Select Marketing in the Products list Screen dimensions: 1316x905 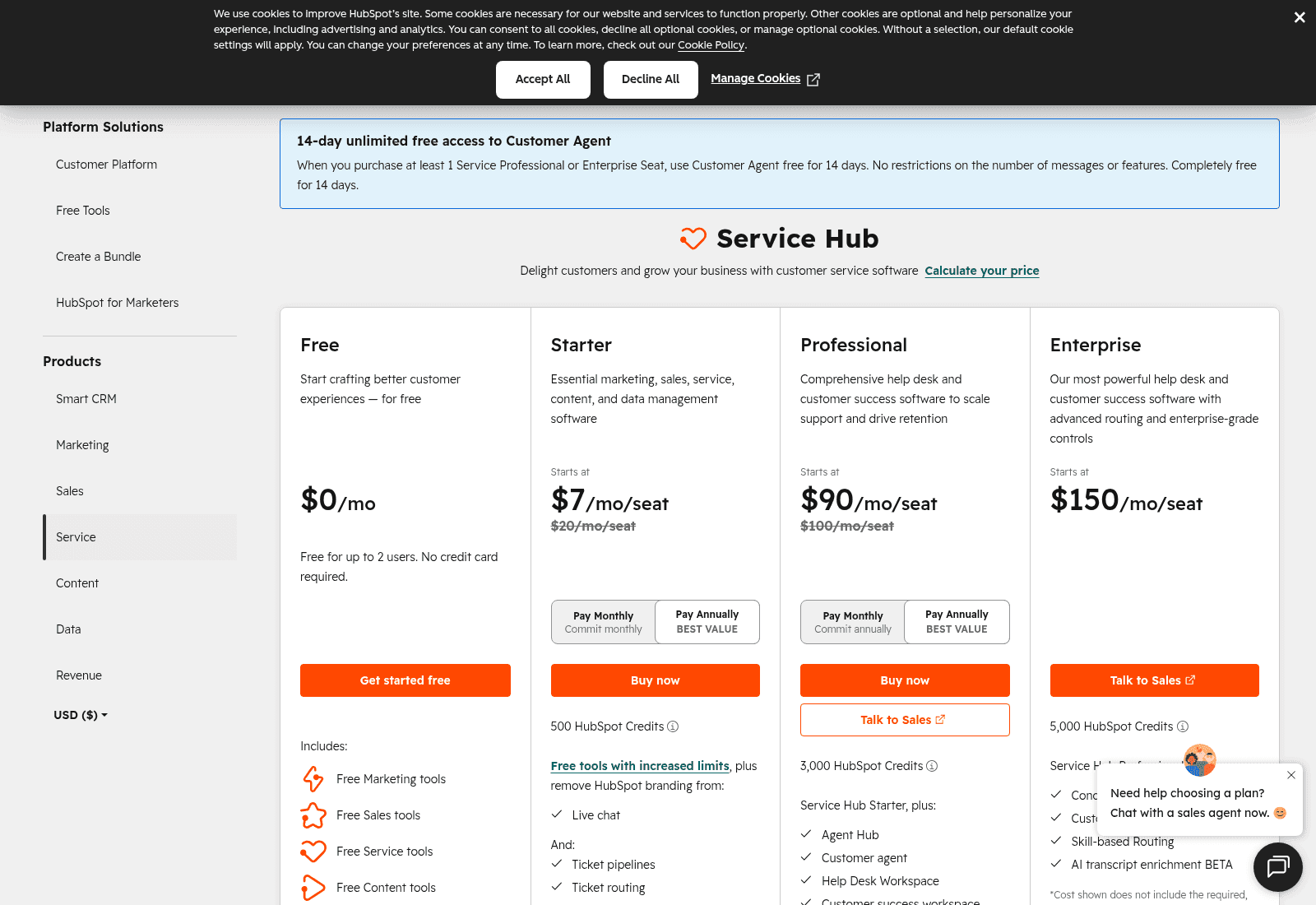pyautogui.click(x=82, y=445)
